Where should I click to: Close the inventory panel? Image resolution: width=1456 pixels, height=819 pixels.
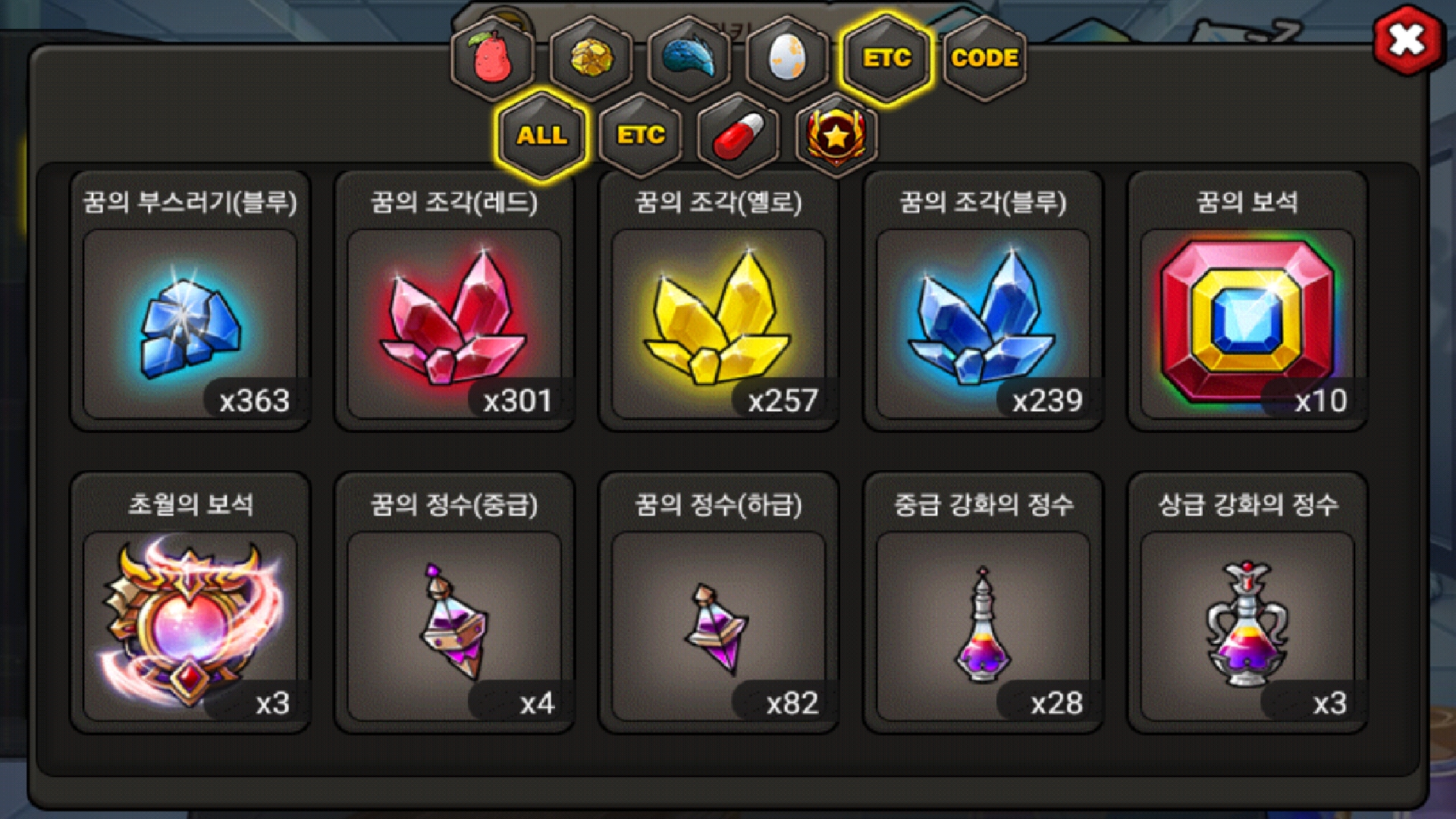(1407, 39)
